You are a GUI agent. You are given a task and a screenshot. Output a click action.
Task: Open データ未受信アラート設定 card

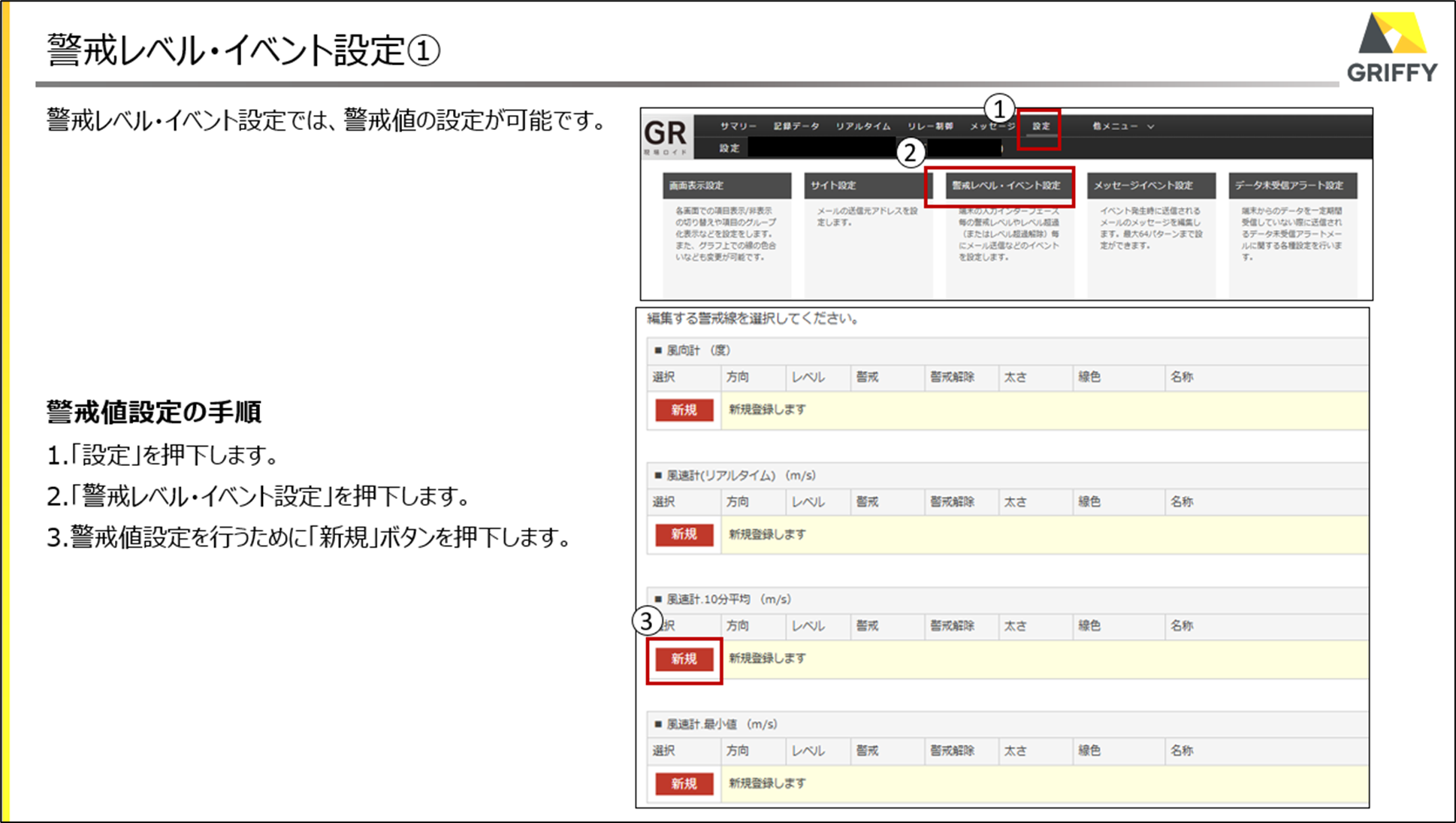1292,186
